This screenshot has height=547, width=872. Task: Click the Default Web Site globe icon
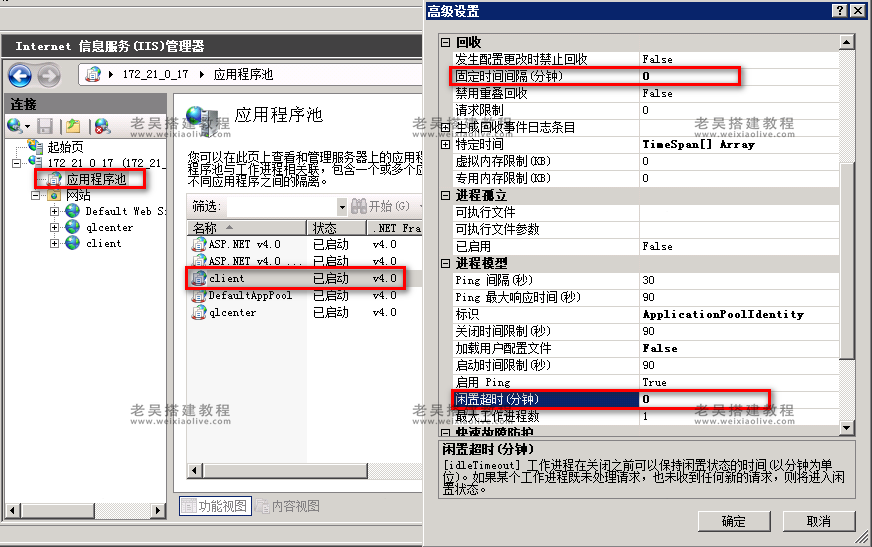[72, 211]
